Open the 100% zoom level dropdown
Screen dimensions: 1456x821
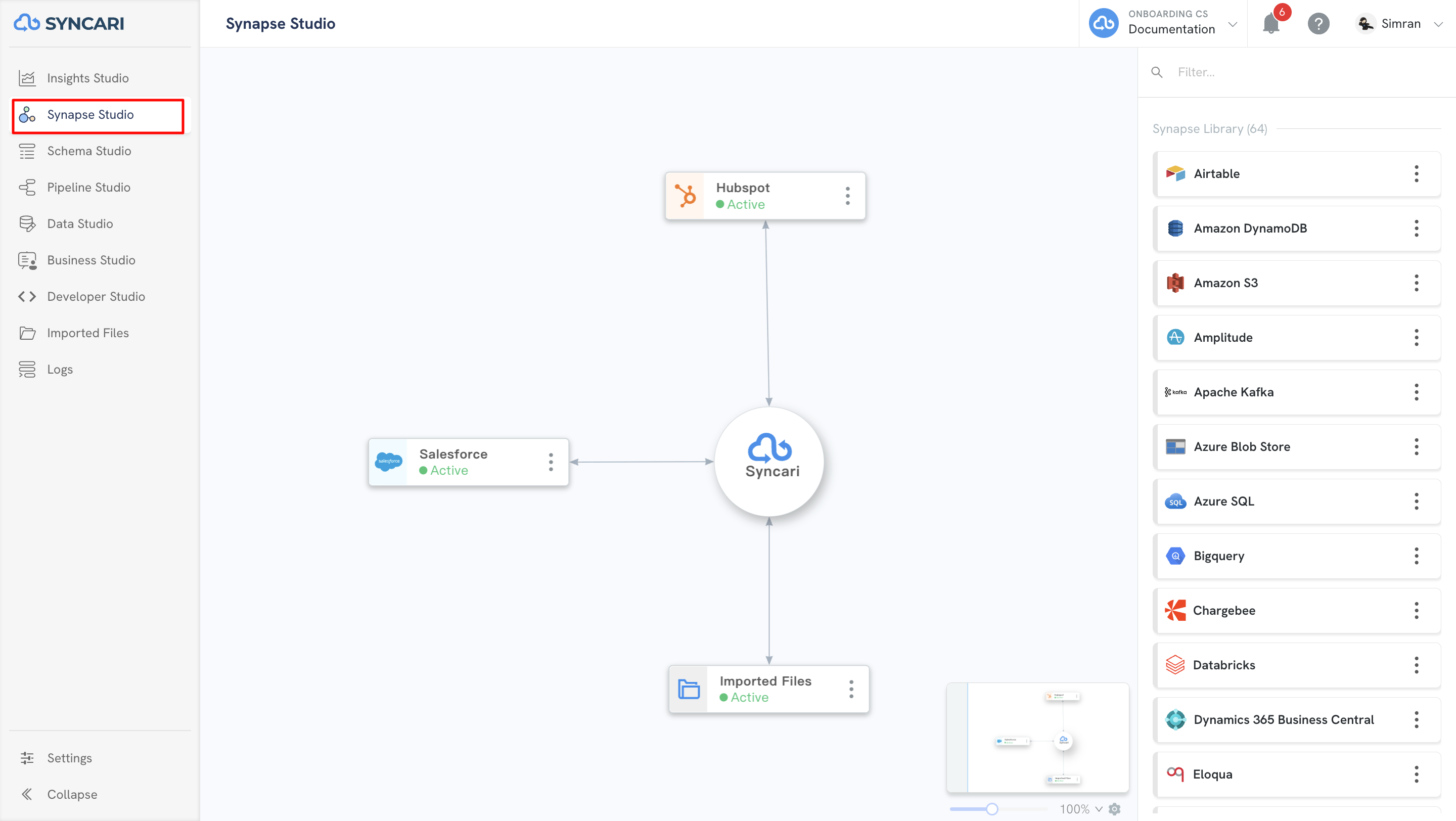coord(1081,808)
